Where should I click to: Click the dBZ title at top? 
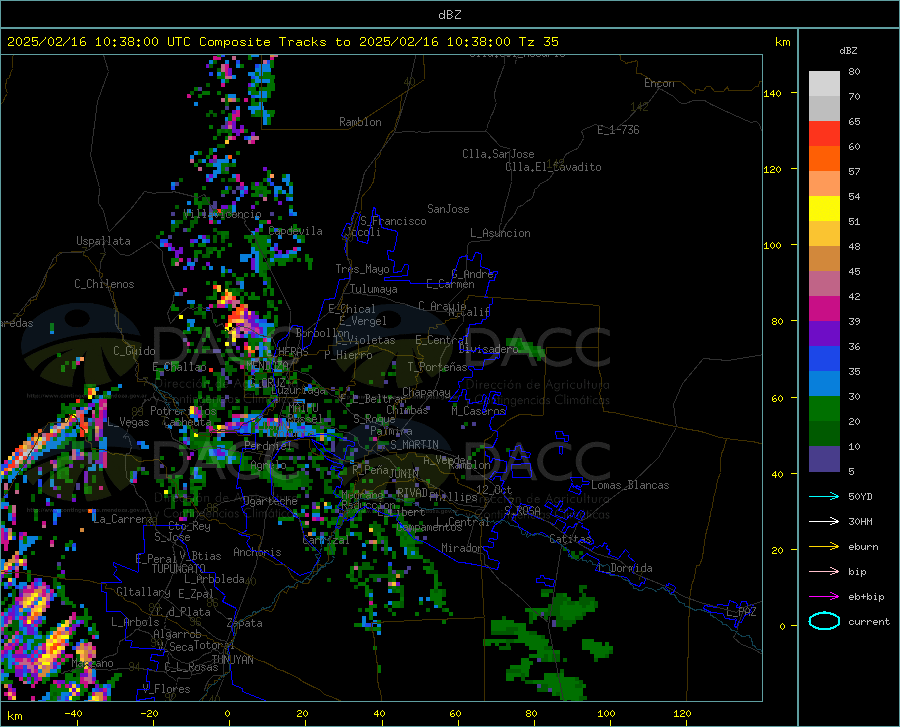coord(449,15)
